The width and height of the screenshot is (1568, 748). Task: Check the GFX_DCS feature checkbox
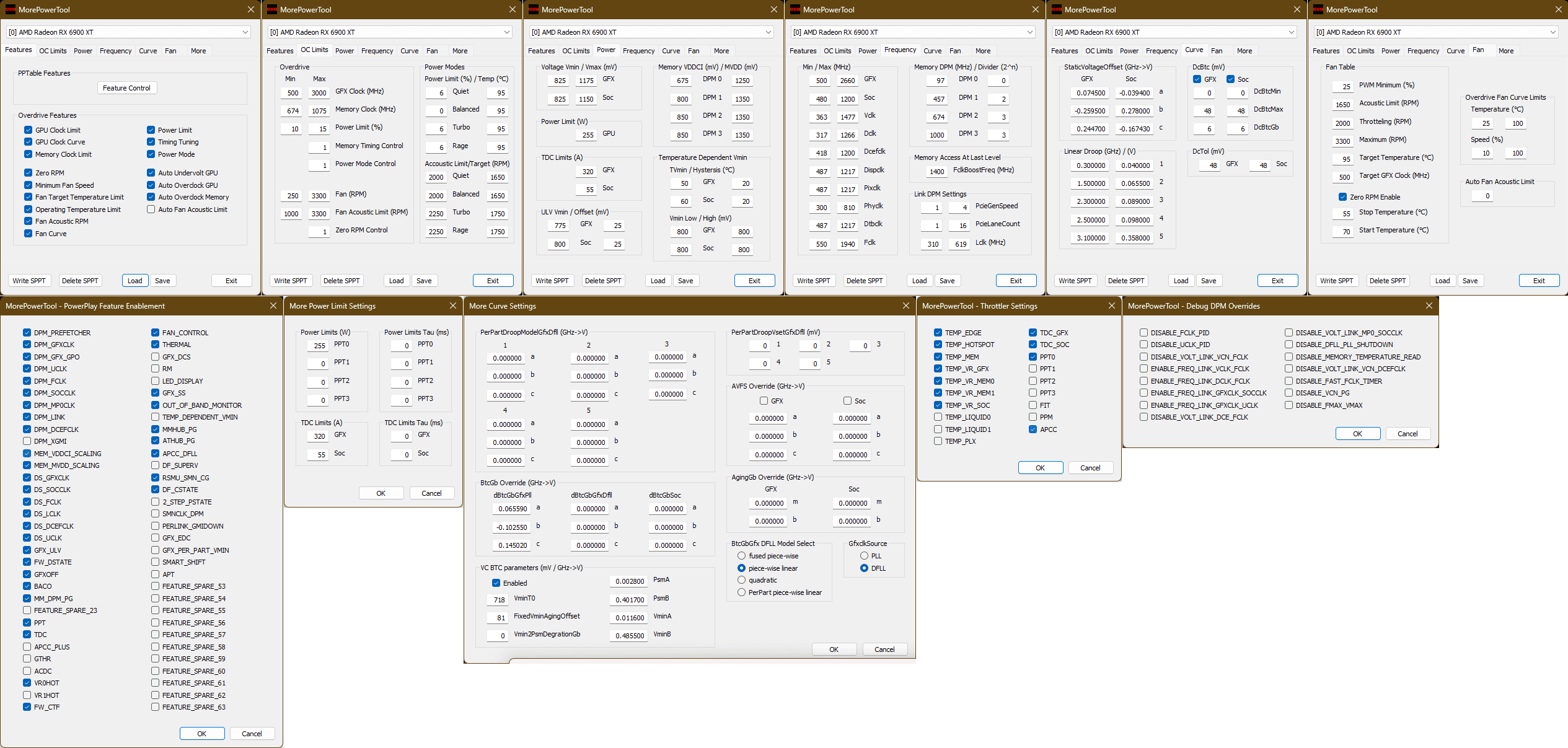[155, 357]
